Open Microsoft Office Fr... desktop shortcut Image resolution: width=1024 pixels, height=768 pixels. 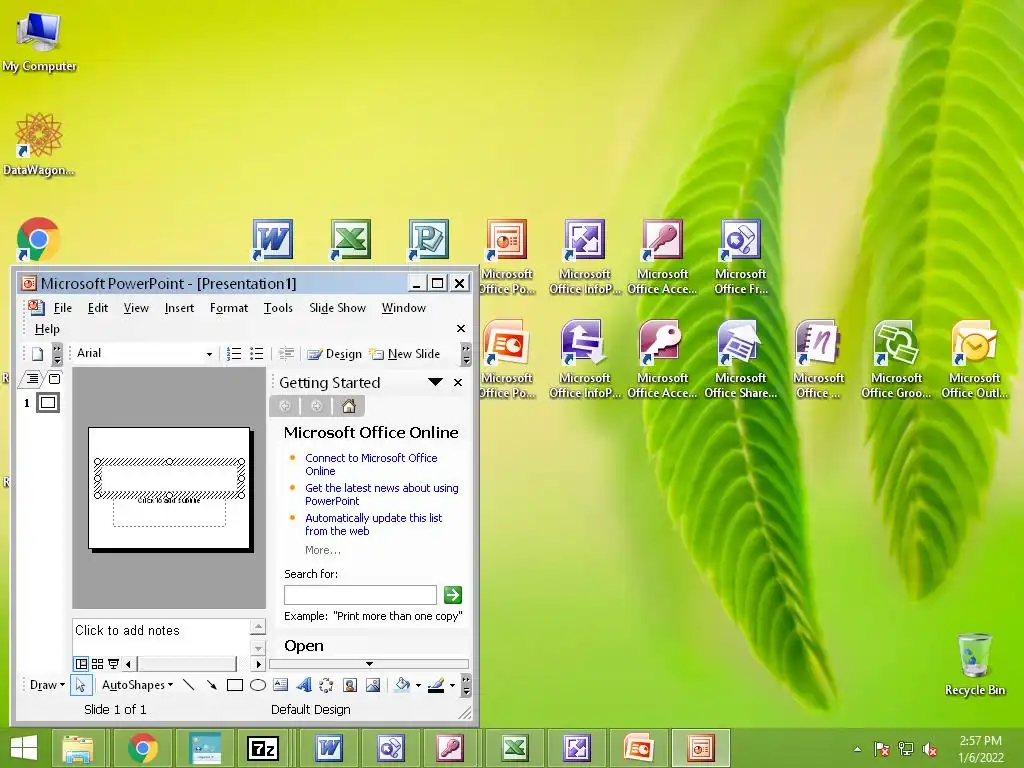(x=741, y=257)
